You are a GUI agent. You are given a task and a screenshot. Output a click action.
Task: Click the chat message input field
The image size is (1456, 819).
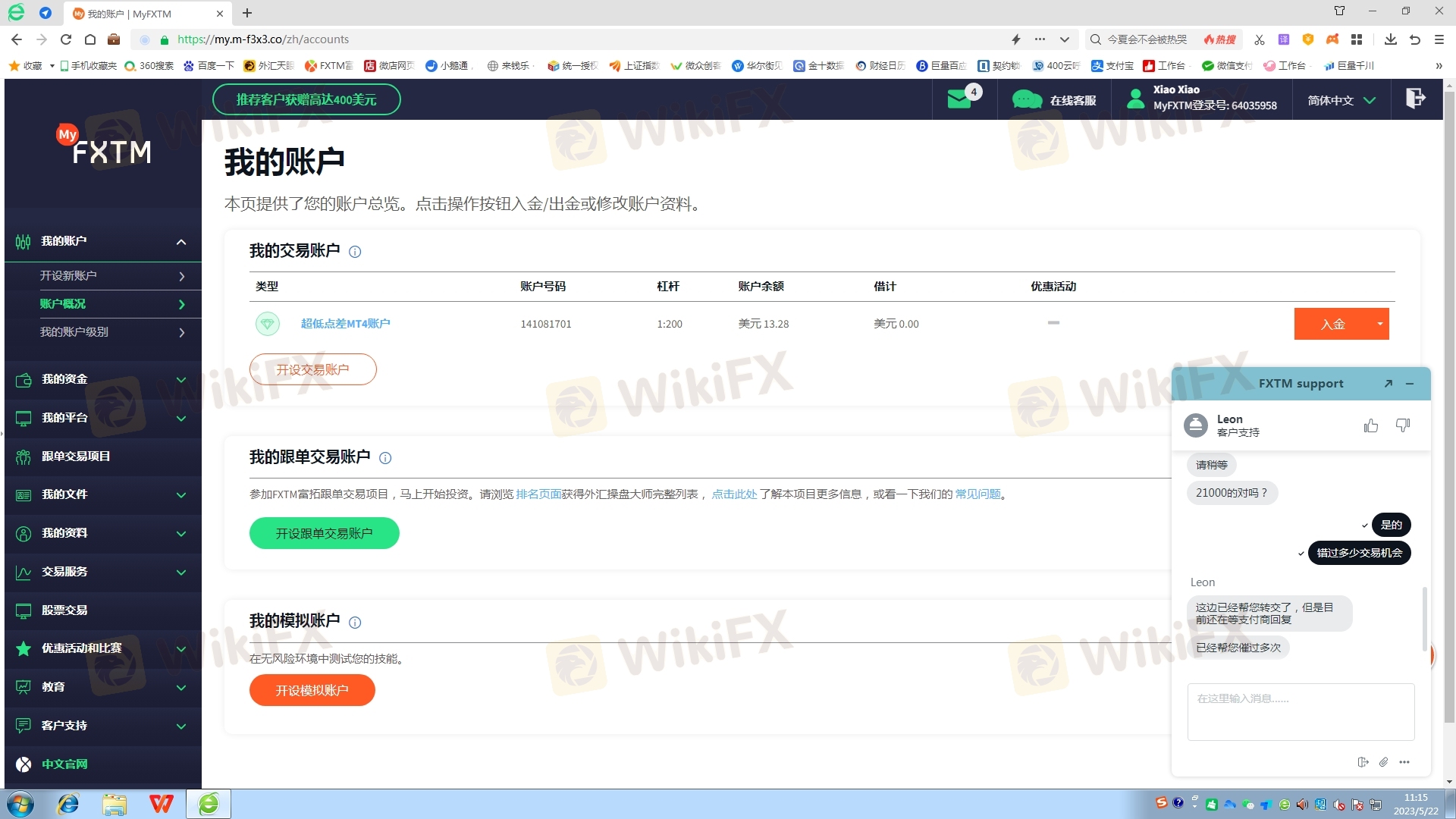pos(1301,711)
